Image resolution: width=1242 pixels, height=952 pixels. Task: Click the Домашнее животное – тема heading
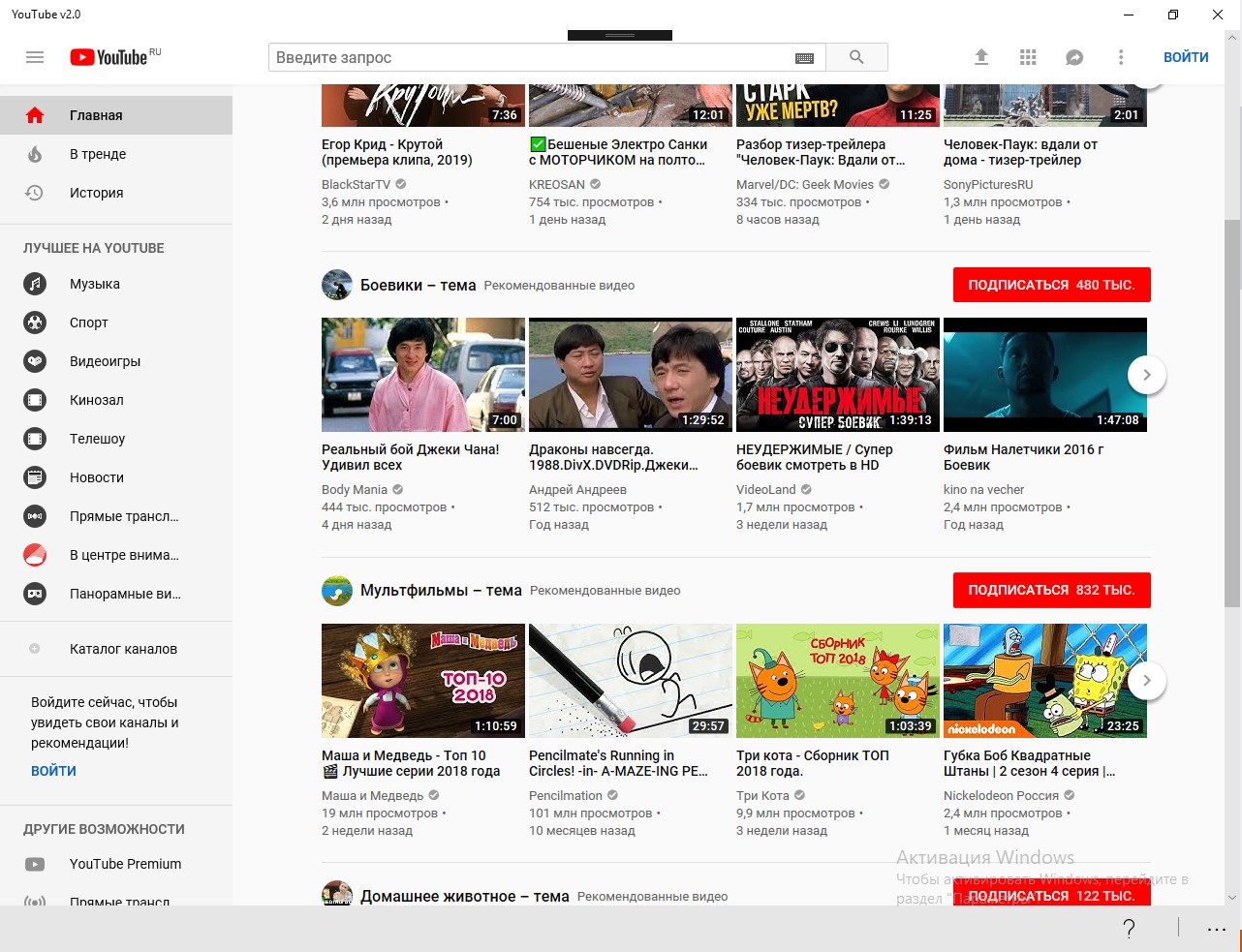[x=465, y=896]
